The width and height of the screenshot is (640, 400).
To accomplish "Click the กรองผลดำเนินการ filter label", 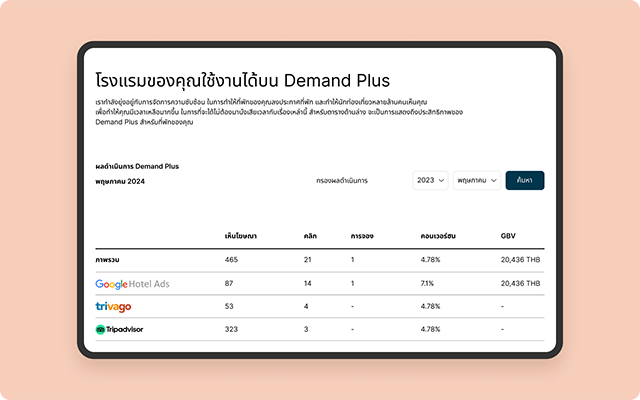I will tap(342, 180).
